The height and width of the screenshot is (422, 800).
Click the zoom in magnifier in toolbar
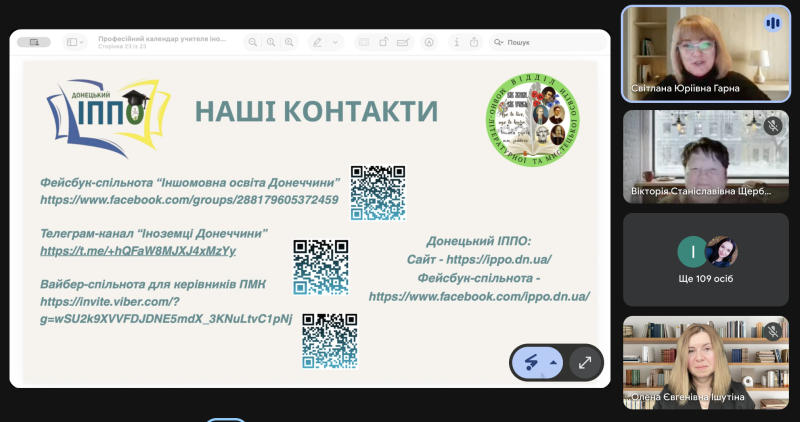coord(289,42)
